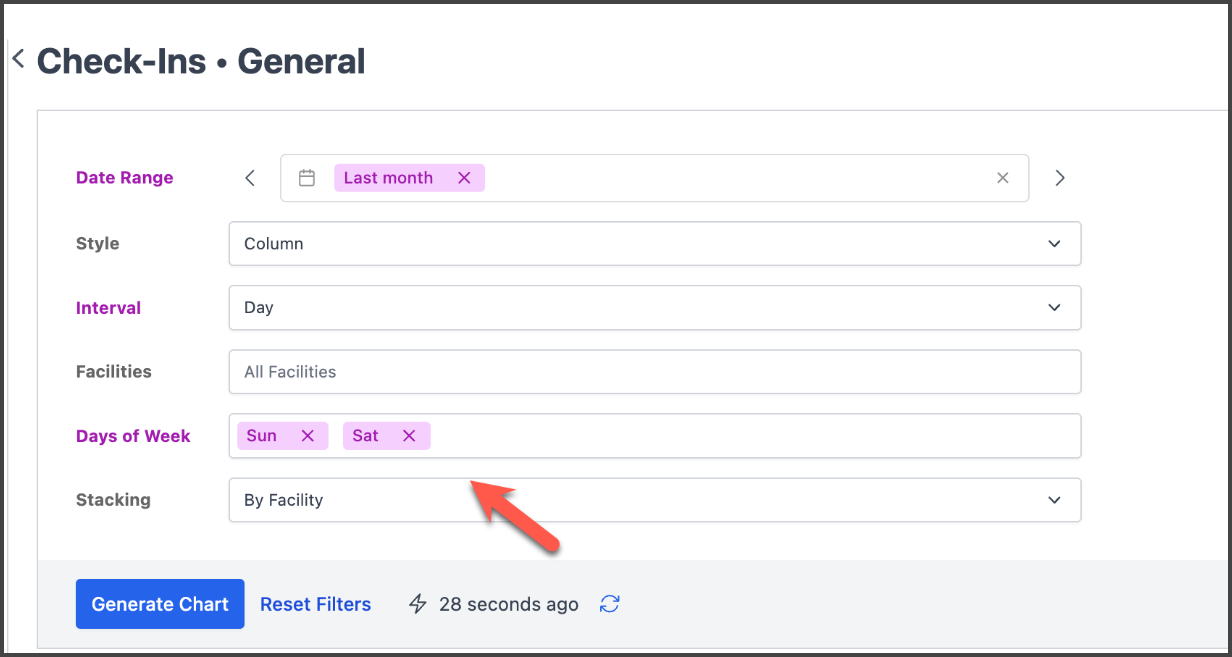Screen dimensions: 1232x657
Task: Click the refresh icon next to timestamp
Action: click(610, 604)
